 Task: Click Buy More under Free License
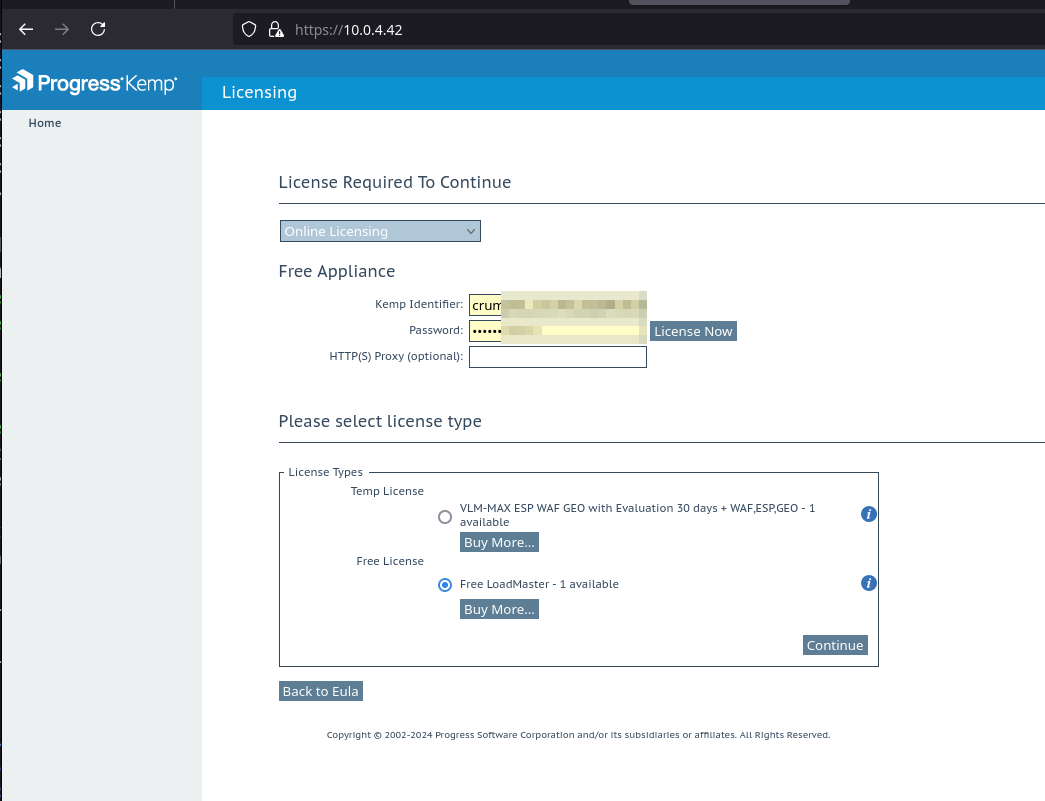[499, 609]
